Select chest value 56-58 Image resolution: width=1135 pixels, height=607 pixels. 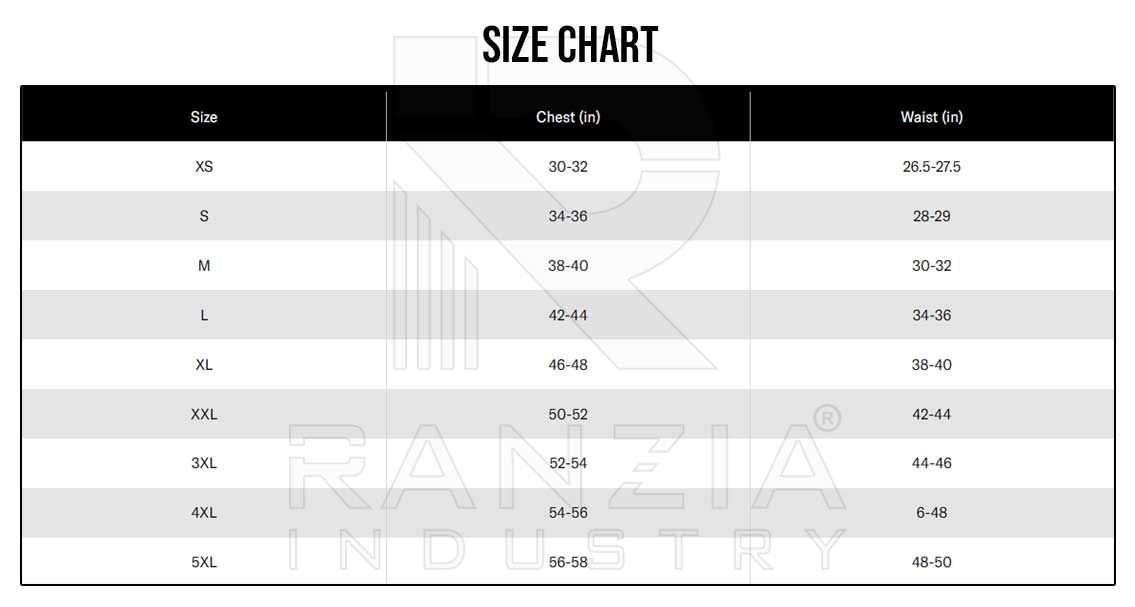(568, 562)
